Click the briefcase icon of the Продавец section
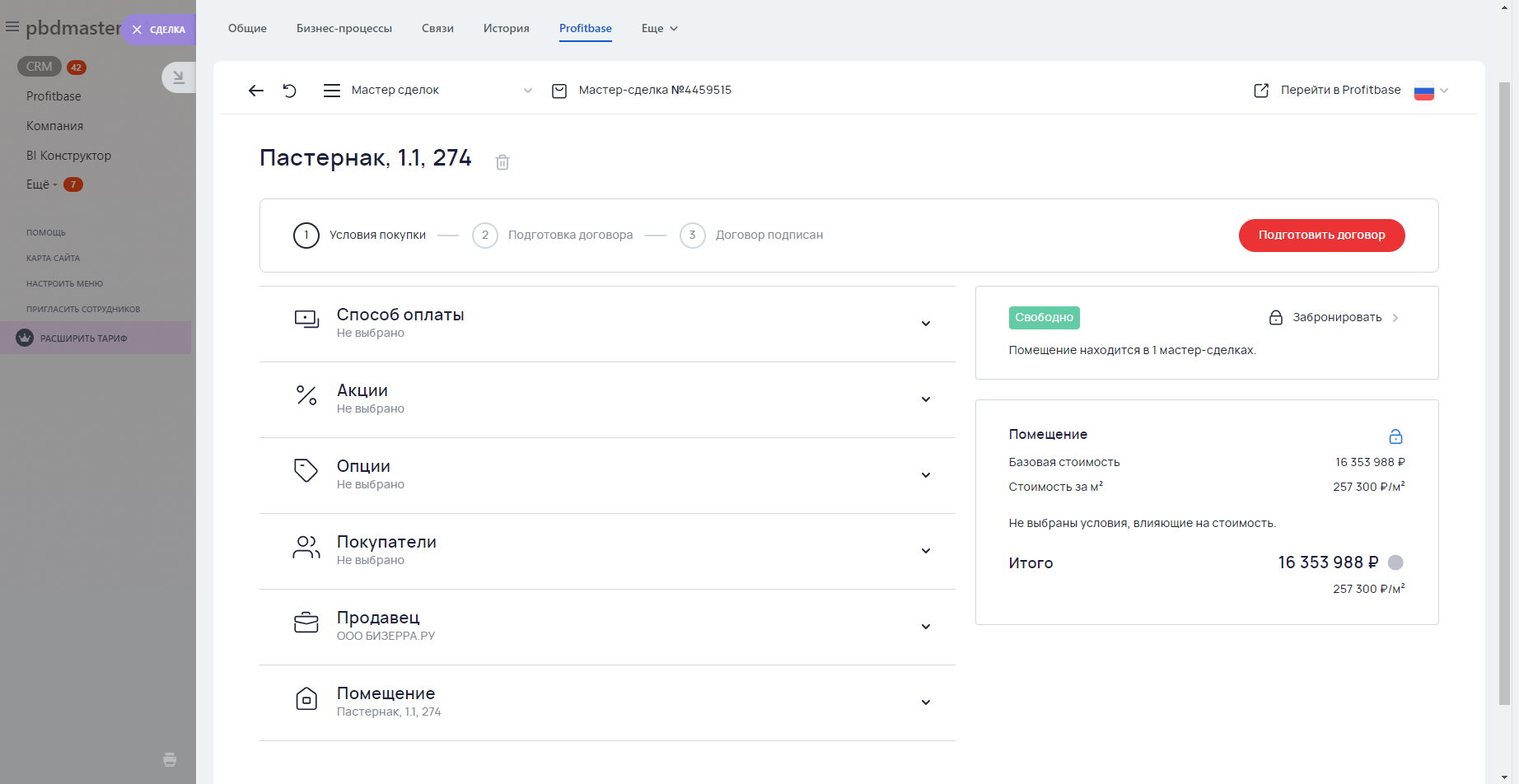Screen dimensions: 1519x784 click(306, 623)
